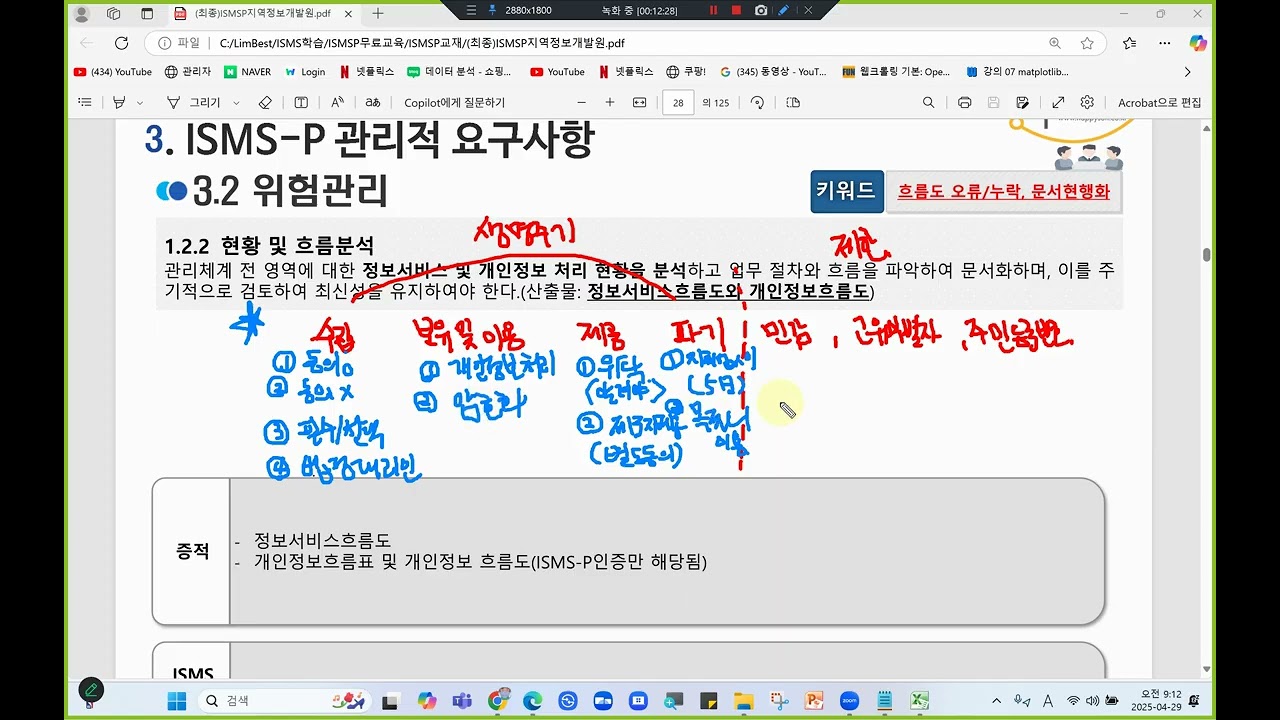The width and height of the screenshot is (1280, 720).
Task: Open the Copilot sidebar icon
Action: [x=1198, y=43]
